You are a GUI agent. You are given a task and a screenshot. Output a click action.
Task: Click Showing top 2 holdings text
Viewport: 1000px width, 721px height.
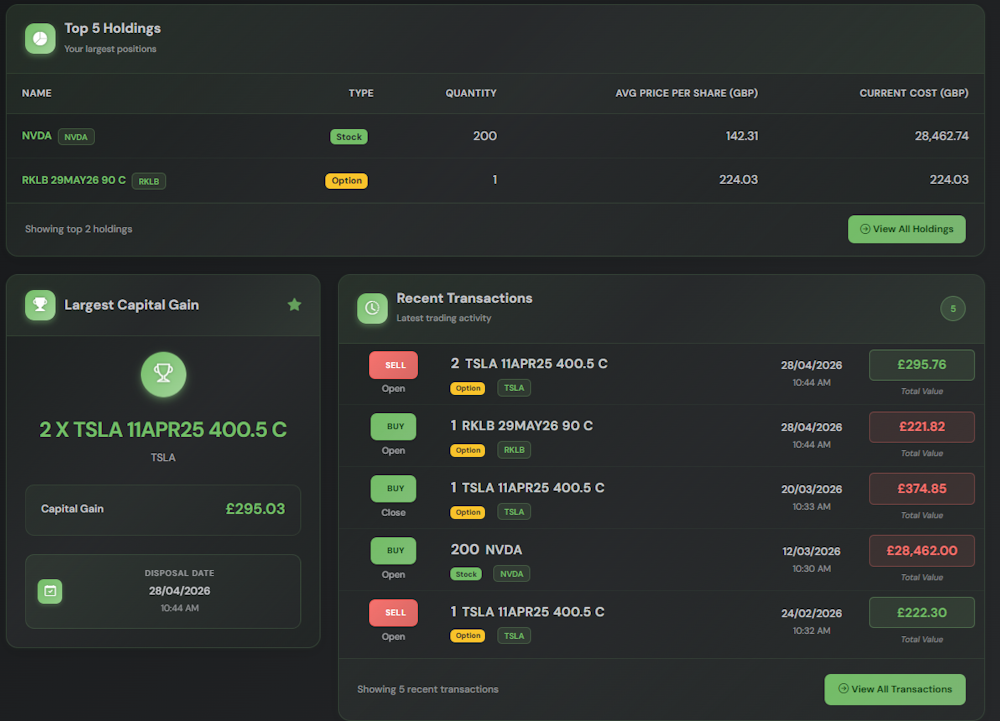tap(78, 229)
